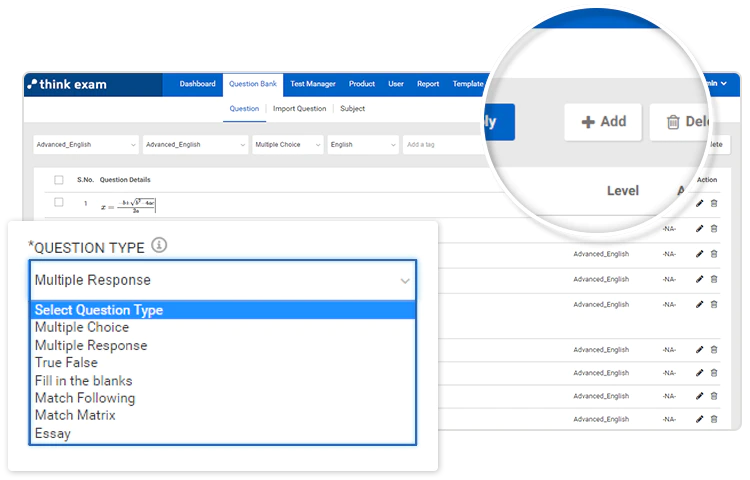Choose 'Select Question Type' in the list
Image resolution: width=750 pixels, height=480 pixels.
point(223,310)
